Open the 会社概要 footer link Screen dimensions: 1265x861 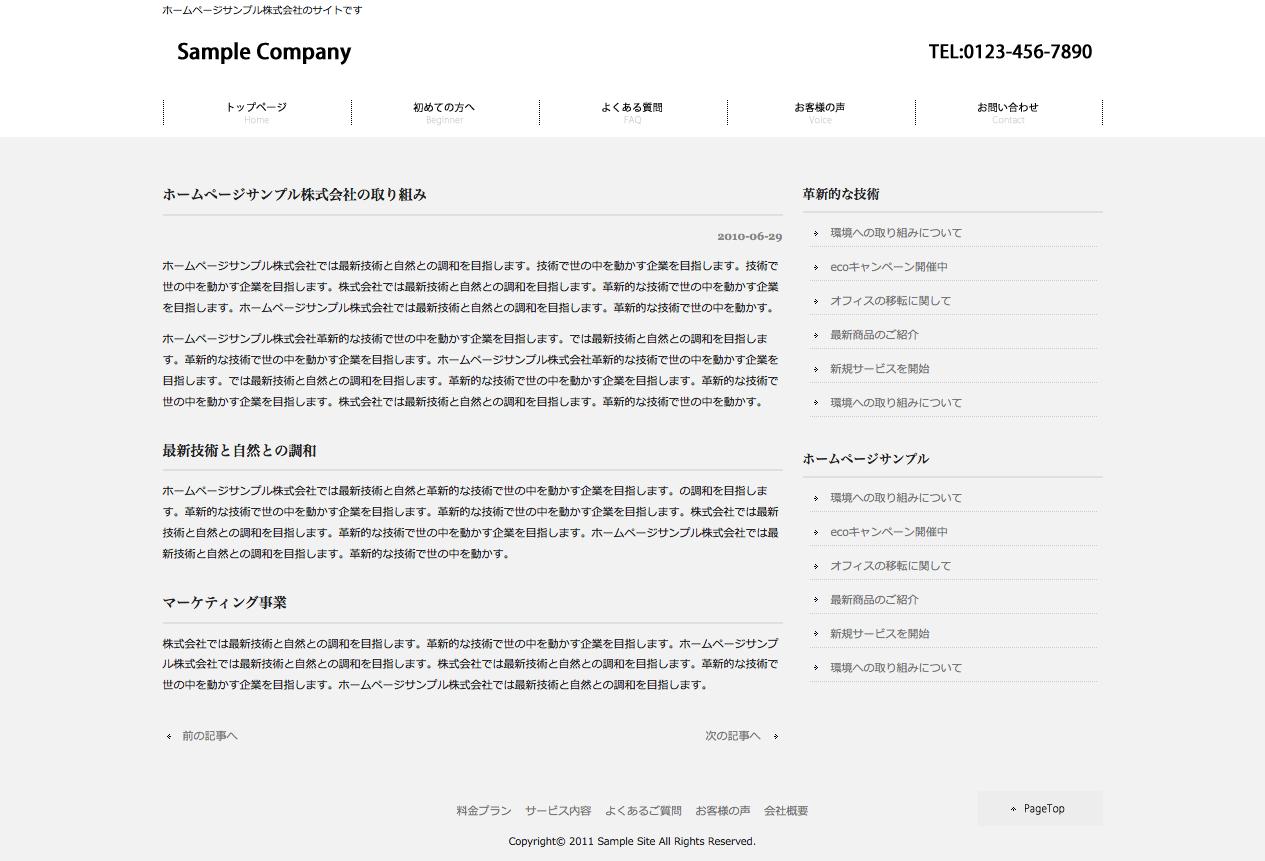[786, 811]
